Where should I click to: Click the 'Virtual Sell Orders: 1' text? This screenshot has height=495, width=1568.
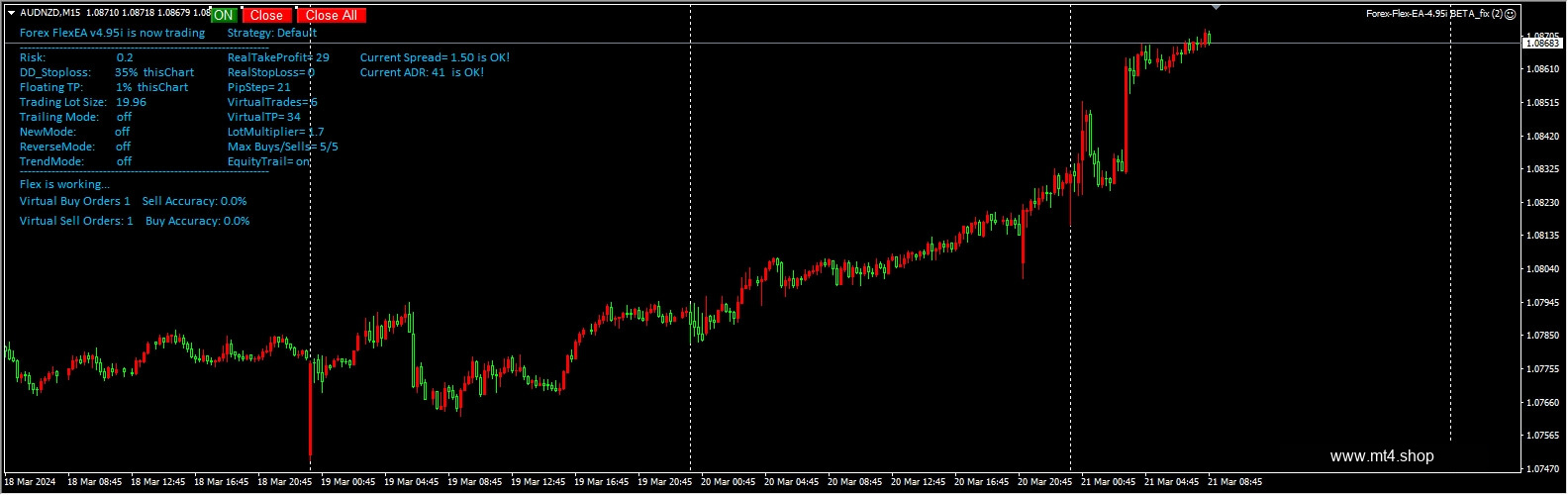click(76, 221)
